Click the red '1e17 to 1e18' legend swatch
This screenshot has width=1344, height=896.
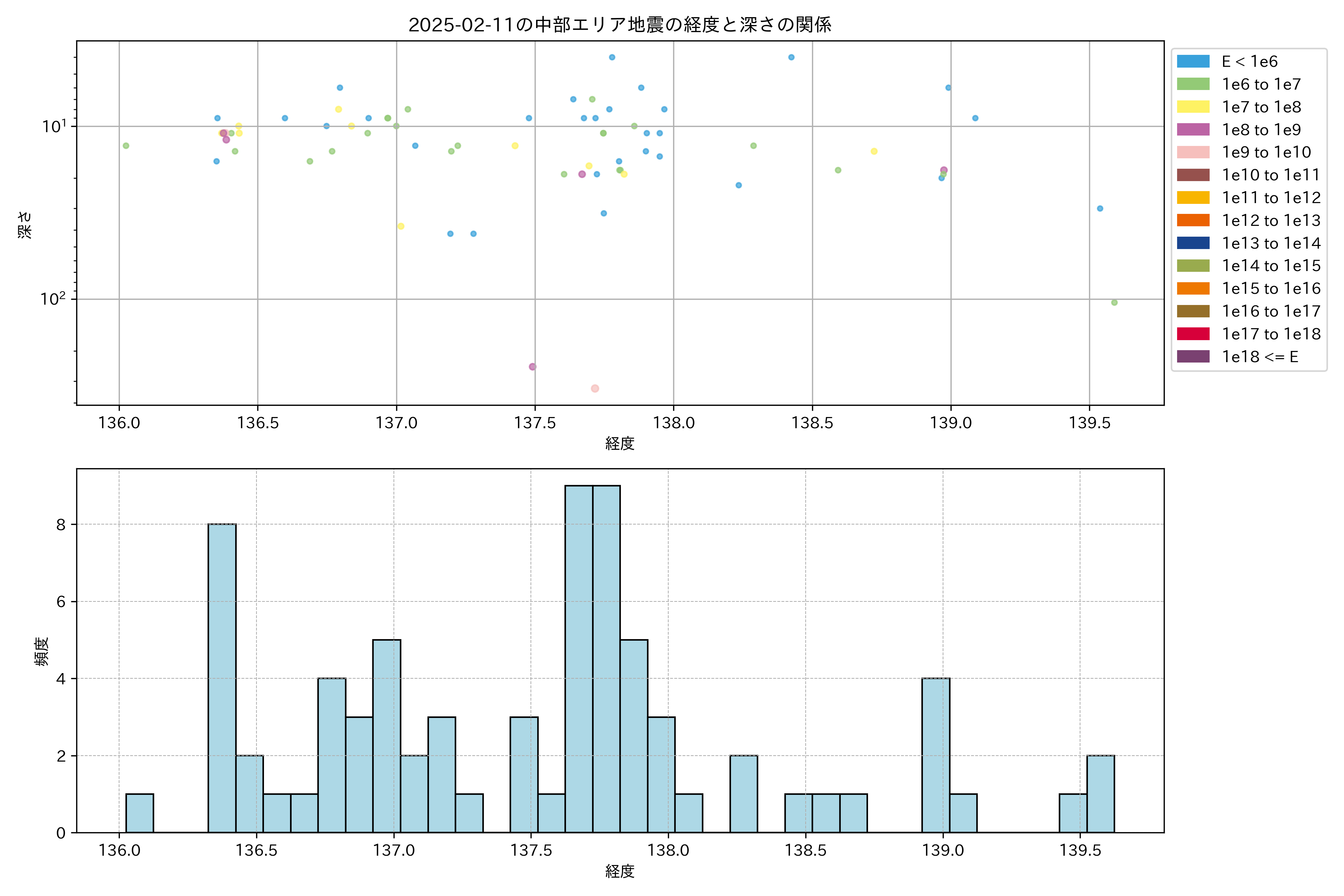coord(1192,334)
